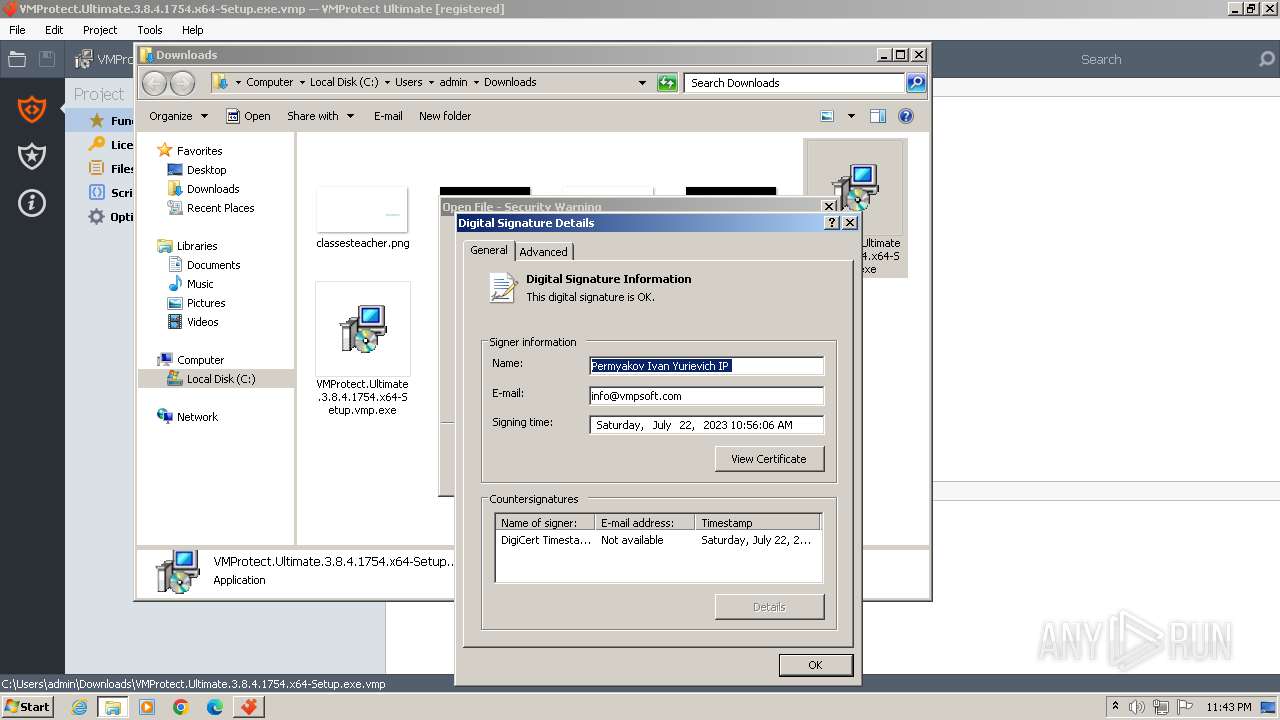Click Open in explorer toolbar
The width and height of the screenshot is (1280, 720).
tap(248, 116)
